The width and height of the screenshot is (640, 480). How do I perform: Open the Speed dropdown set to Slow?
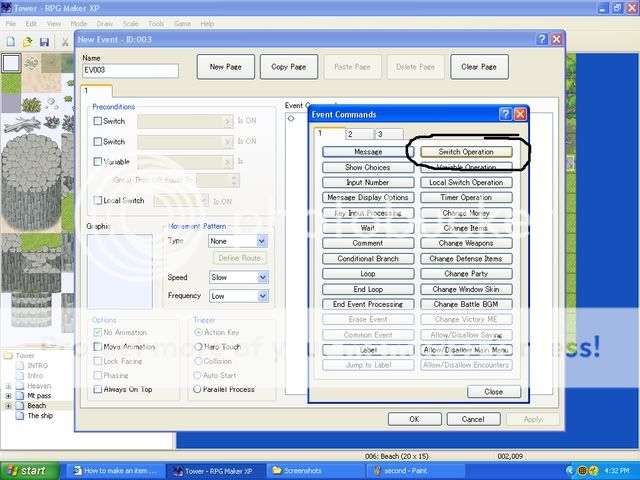(x=262, y=277)
